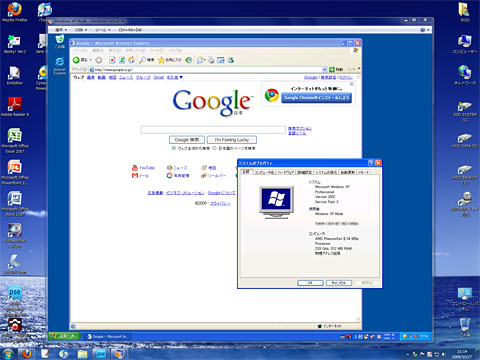
Task: Select the Windows 7 Recycle Bin desktop icon
Action: (465, 327)
